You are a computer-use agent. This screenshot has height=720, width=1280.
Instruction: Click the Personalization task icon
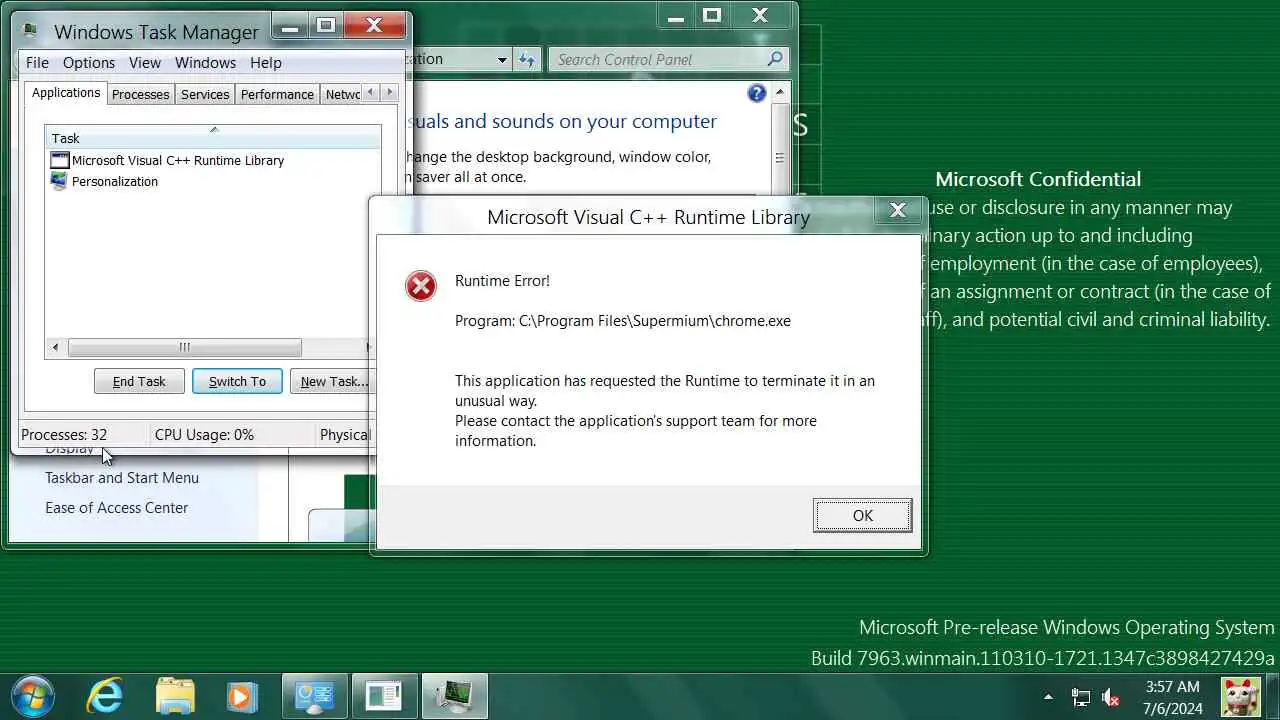coord(59,181)
